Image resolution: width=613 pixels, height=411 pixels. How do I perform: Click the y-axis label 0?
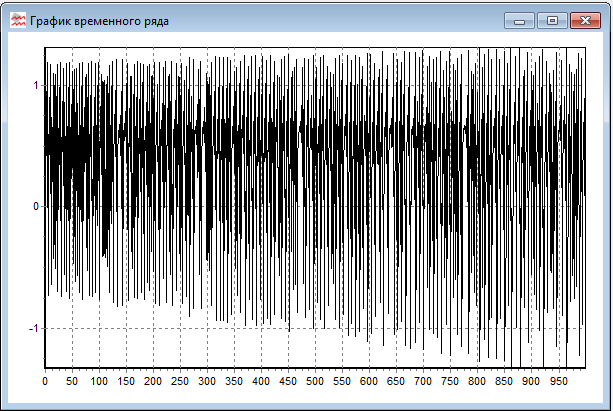tap(36, 207)
